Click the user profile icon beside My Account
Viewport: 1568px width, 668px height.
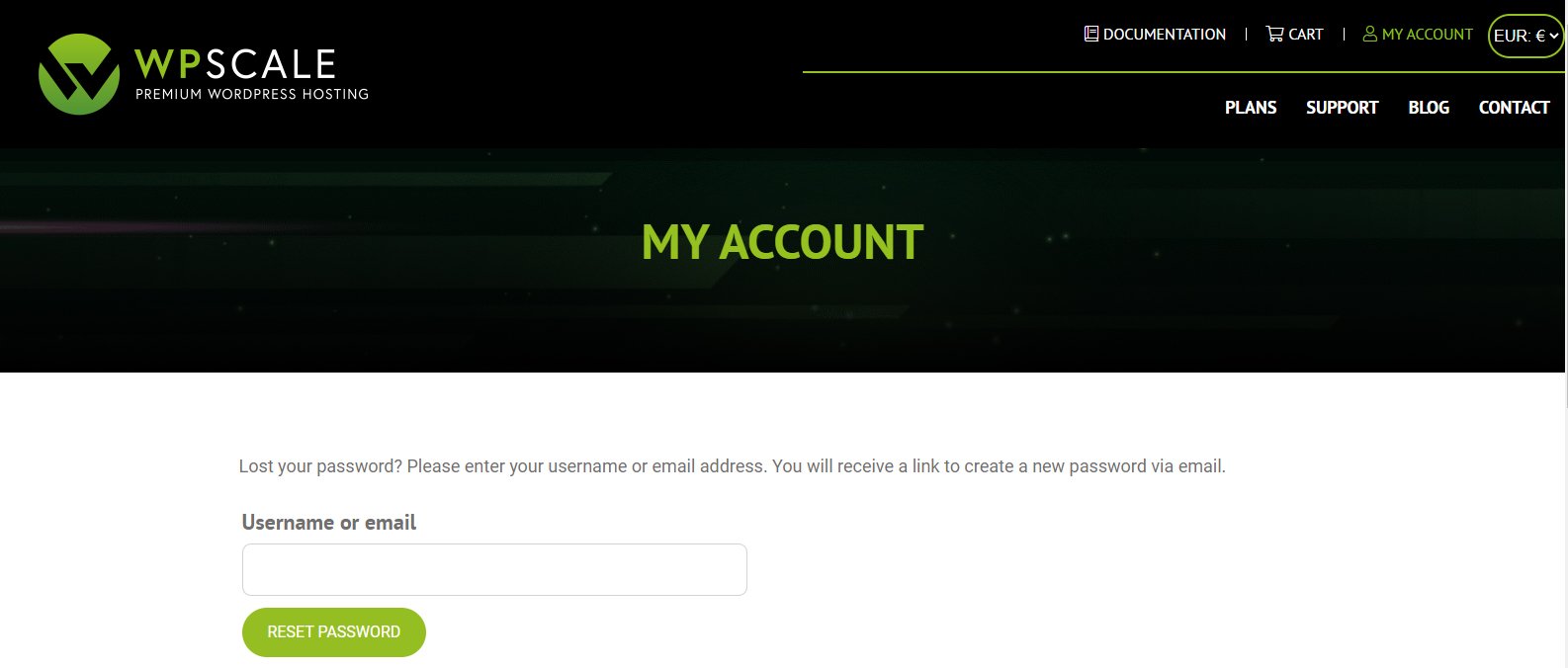pyautogui.click(x=1370, y=34)
